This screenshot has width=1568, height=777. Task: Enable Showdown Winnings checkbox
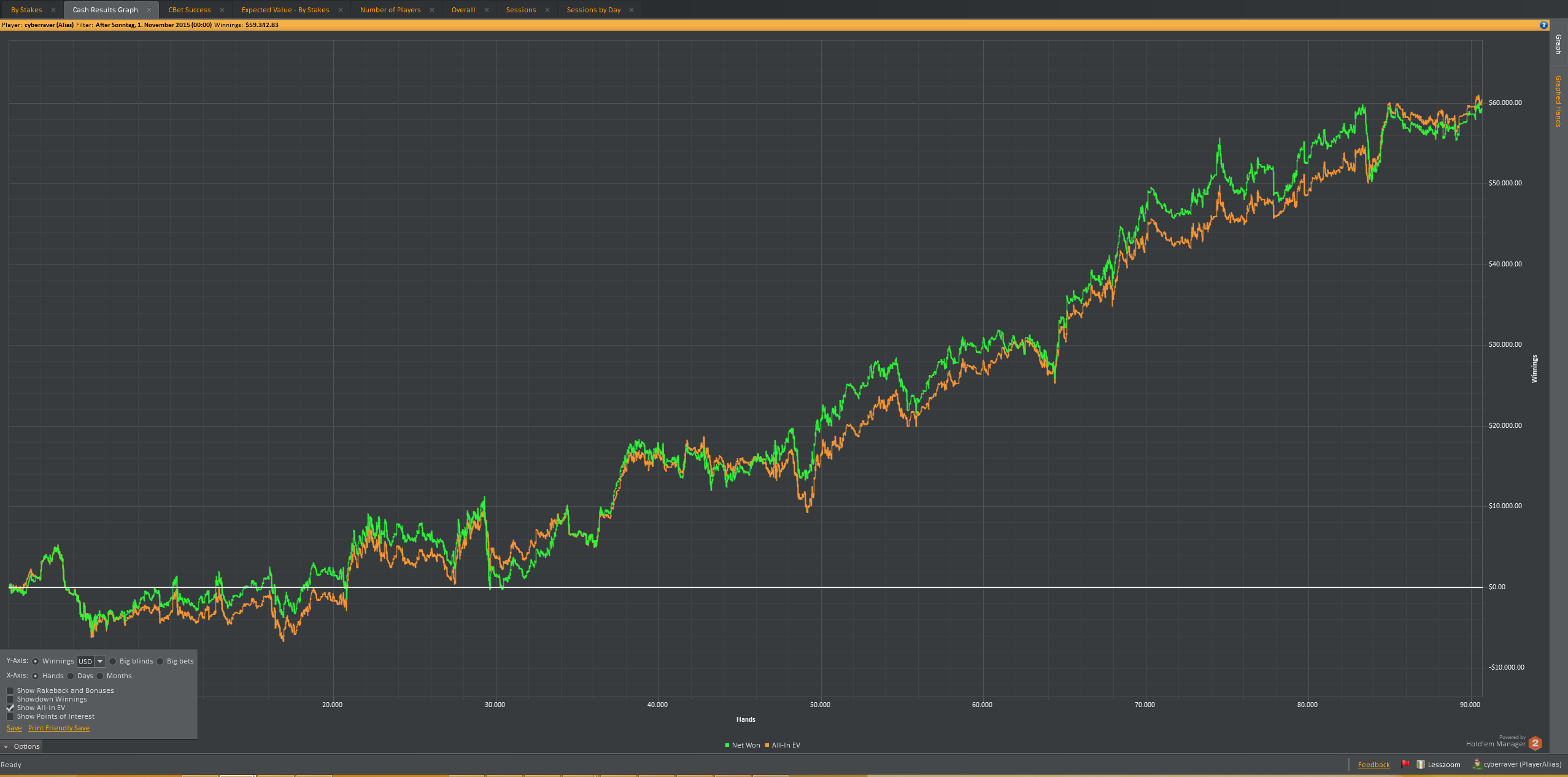tap(10, 699)
